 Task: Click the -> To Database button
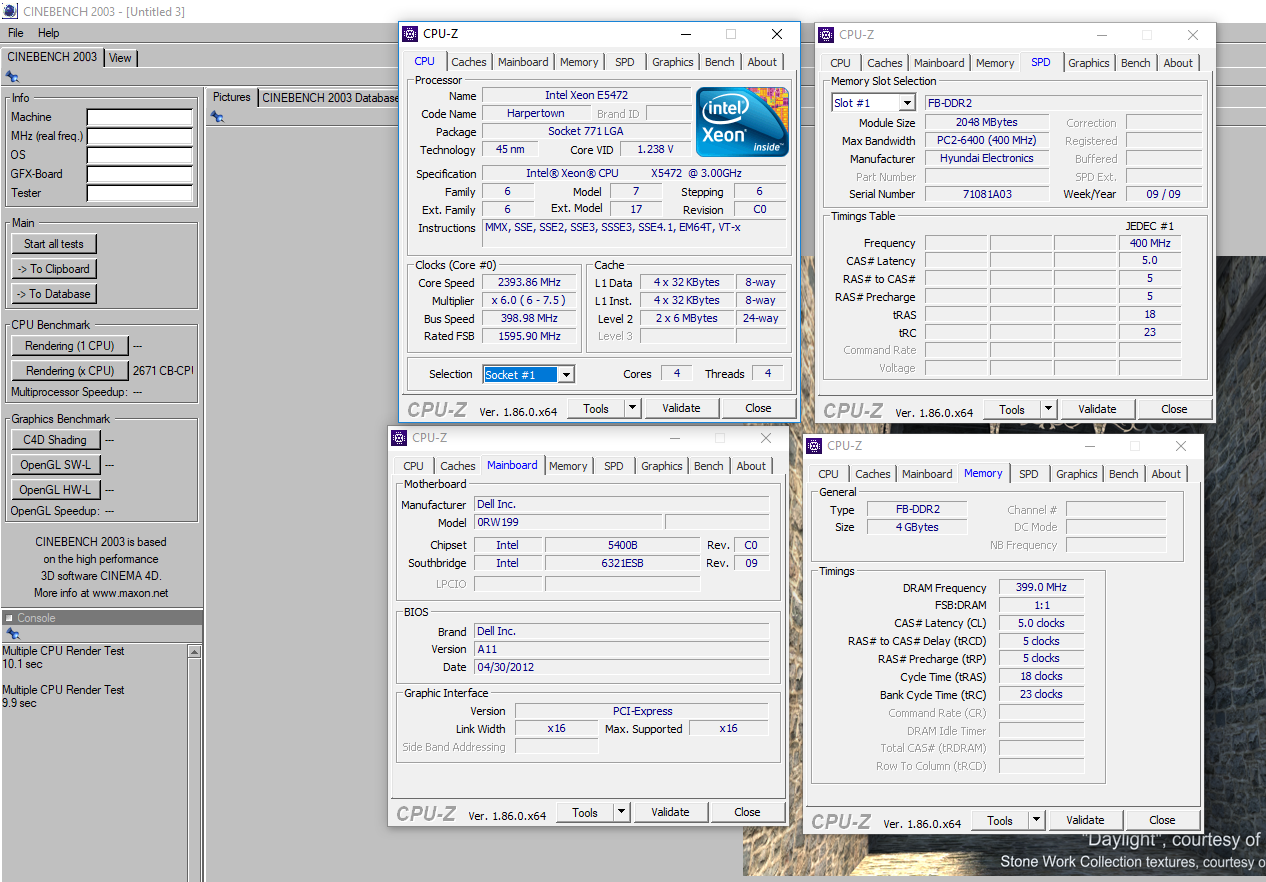54,294
